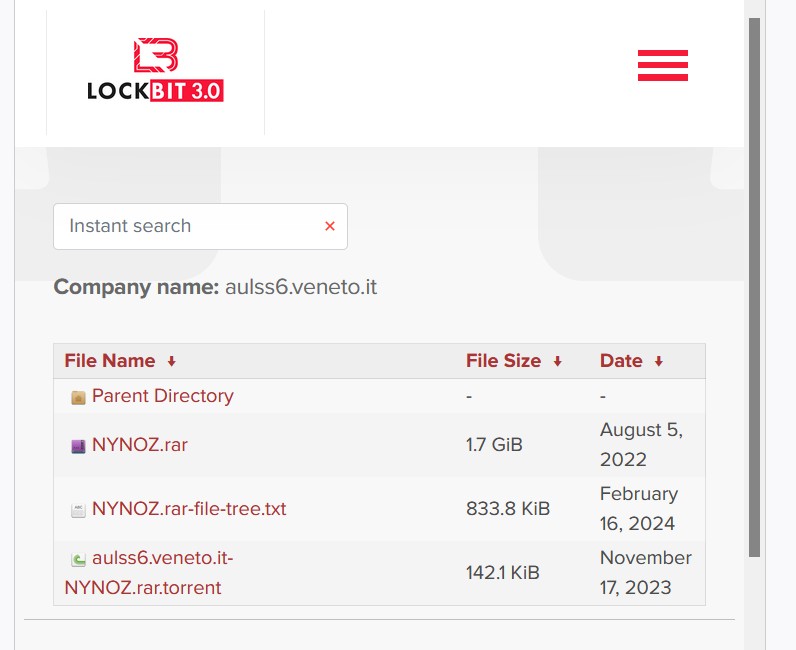
Task: Open the red hamburger menu
Action: click(662, 65)
